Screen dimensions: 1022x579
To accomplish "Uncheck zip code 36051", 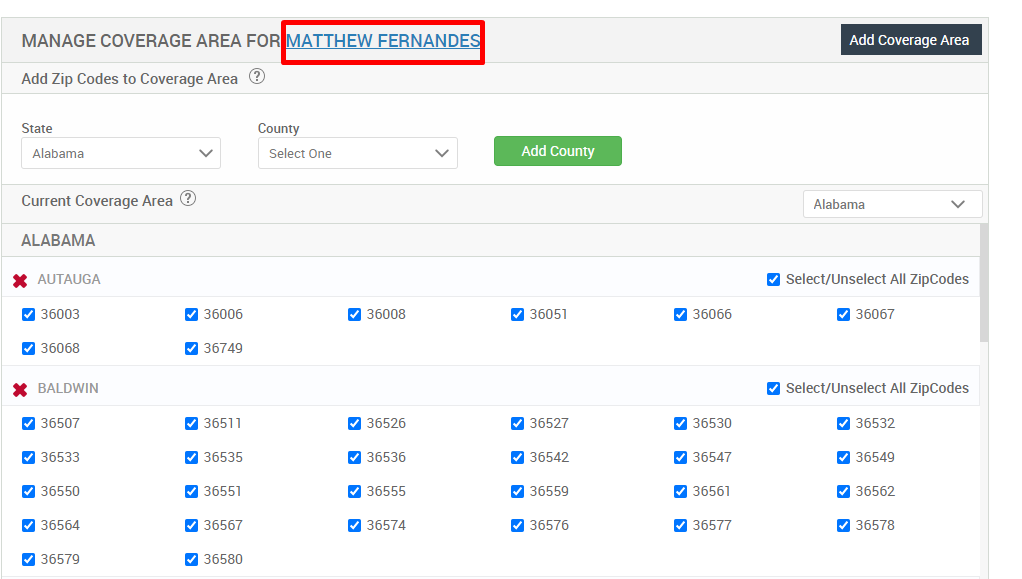I will [517, 313].
